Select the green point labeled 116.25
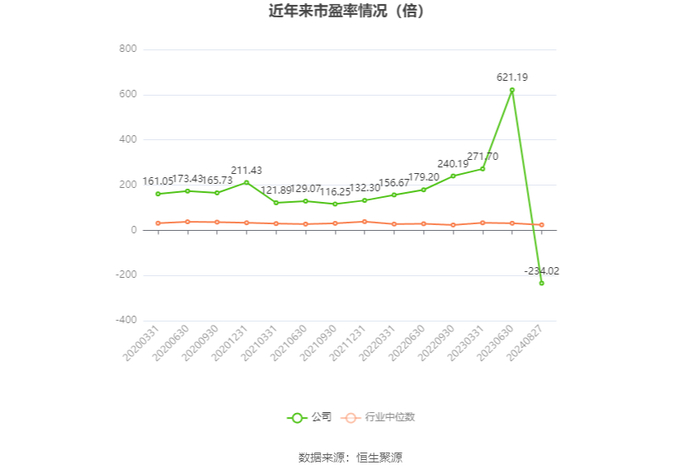The image size is (700, 474). point(335,204)
